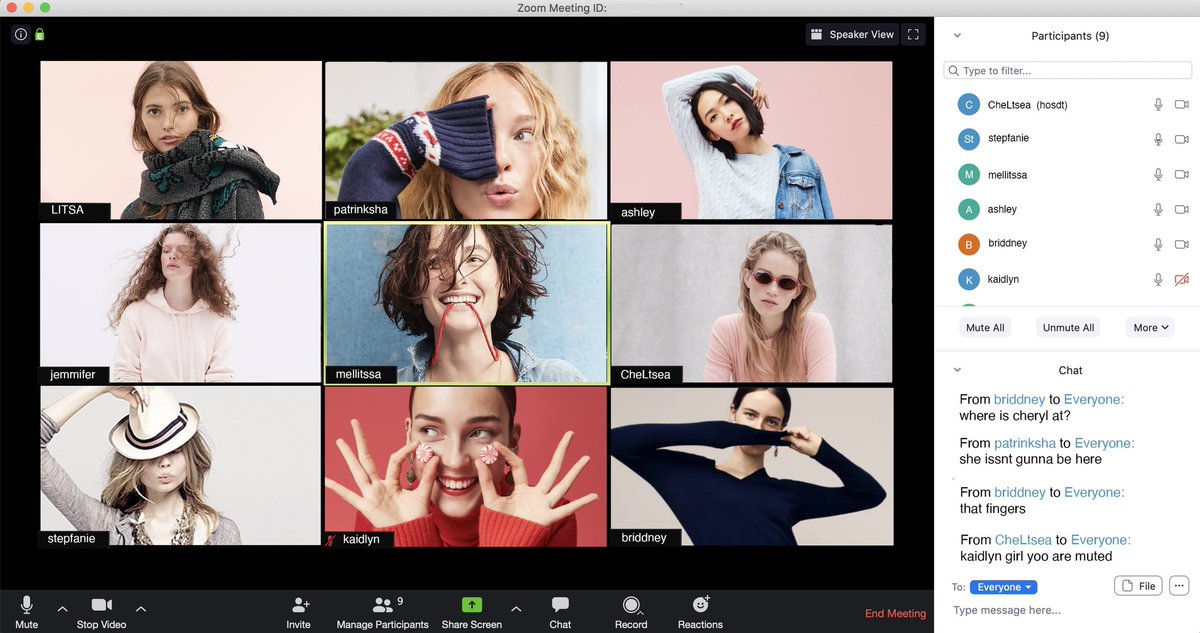The height and width of the screenshot is (633, 1200).
Task: Click the green window zoom button
Action: 44,7
